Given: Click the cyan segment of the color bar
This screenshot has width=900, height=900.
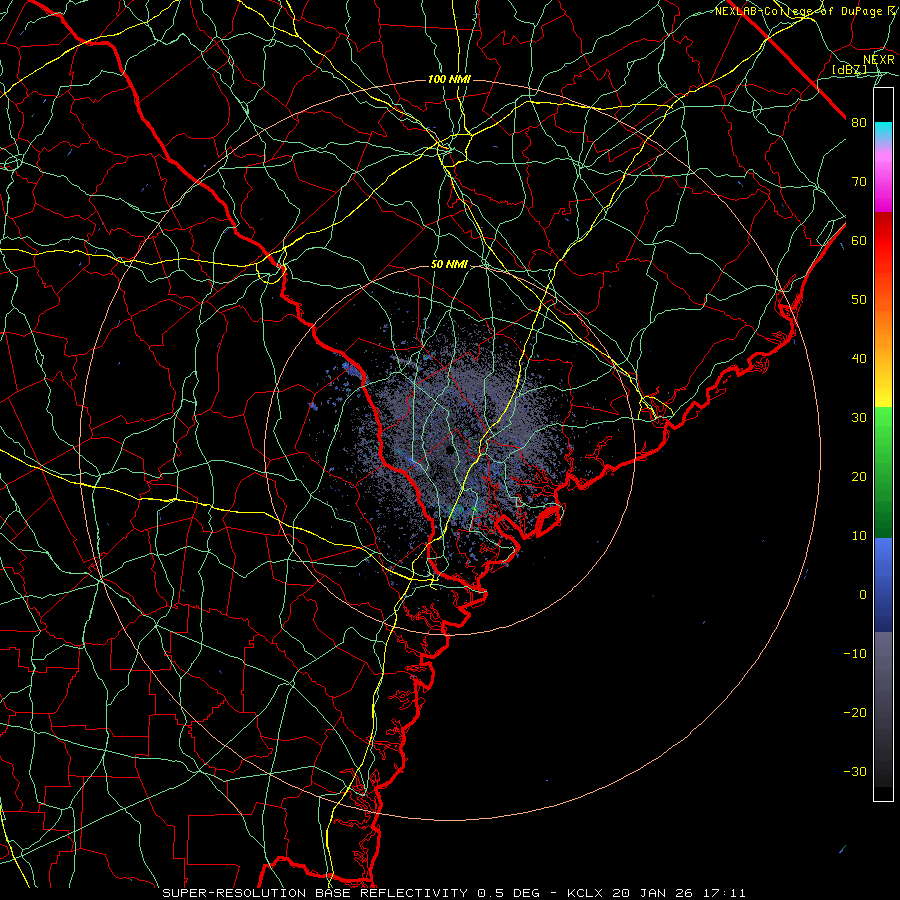Looking at the screenshot, I should (883, 133).
